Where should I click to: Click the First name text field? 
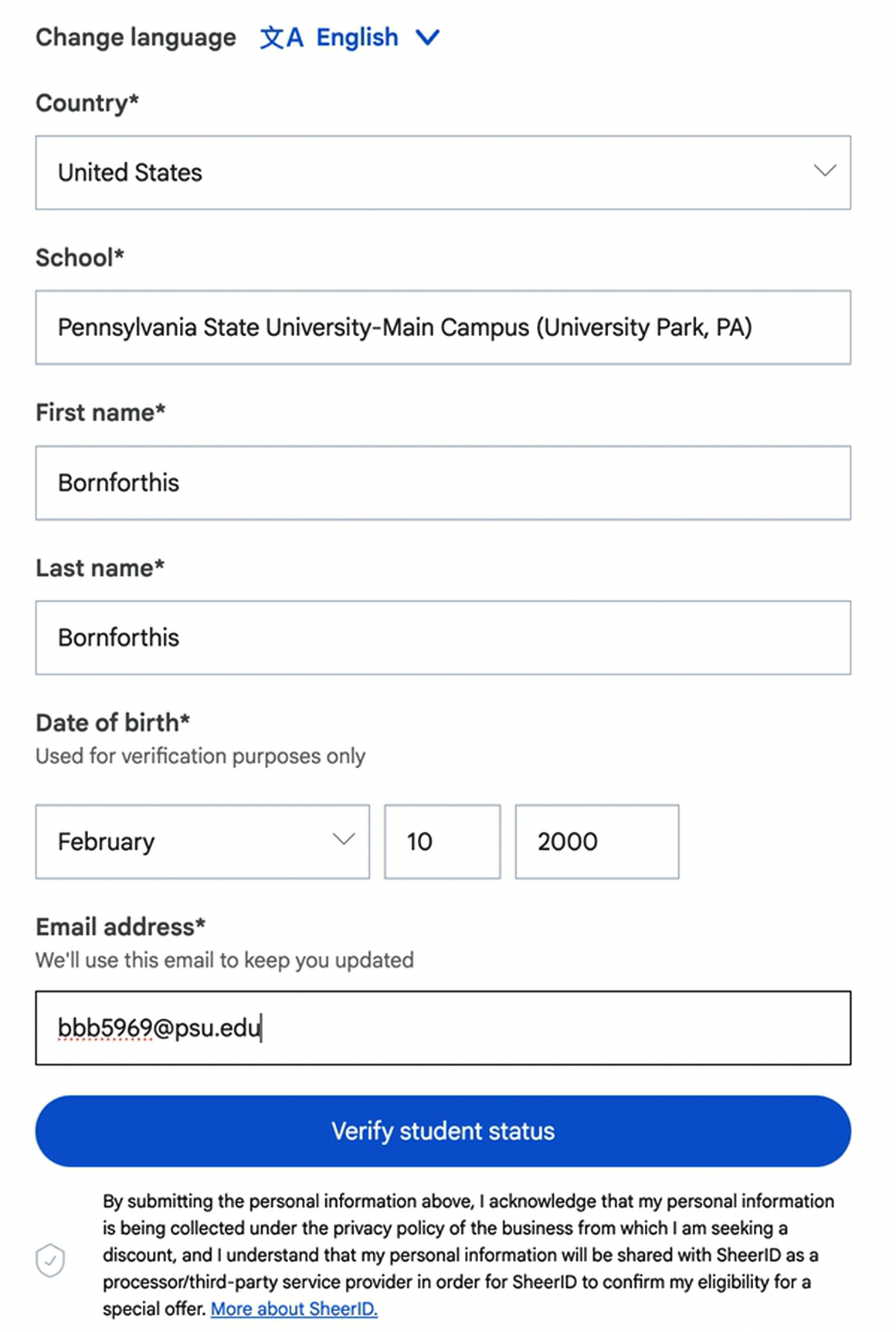pos(443,483)
